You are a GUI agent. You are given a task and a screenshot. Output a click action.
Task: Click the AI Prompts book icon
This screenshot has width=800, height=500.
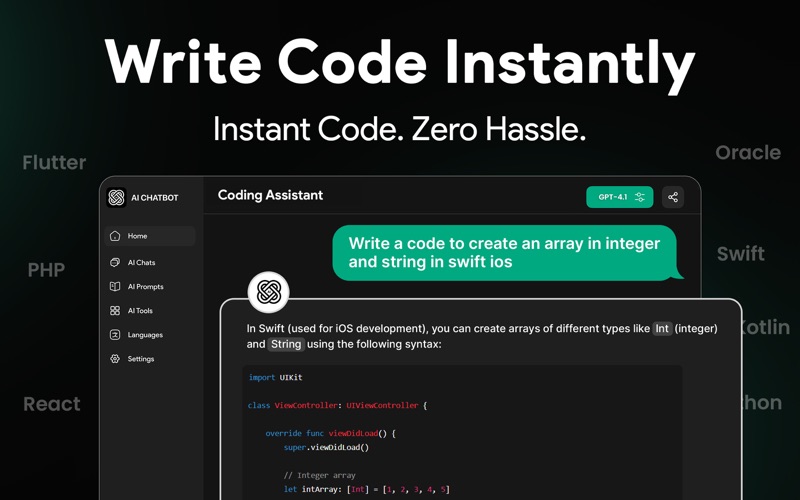pos(115,286)
